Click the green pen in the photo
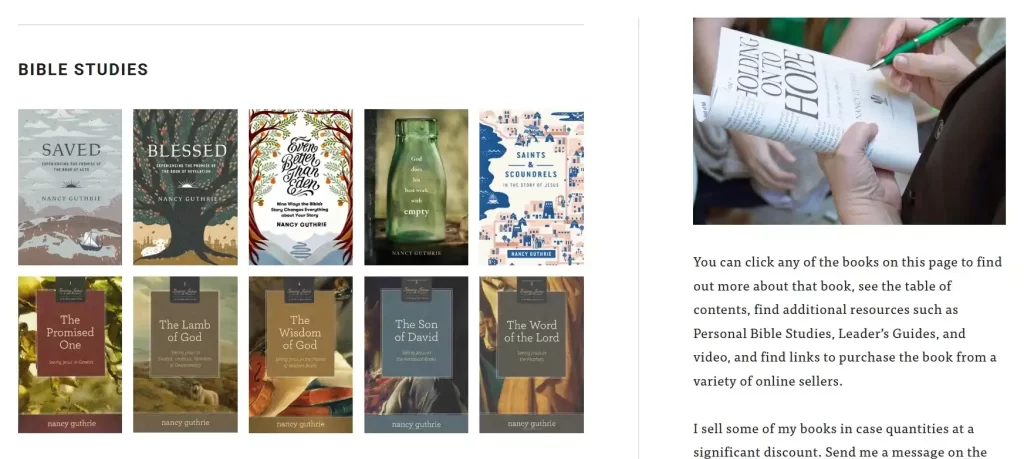The image size is (1024, 459). click(921, 43)
